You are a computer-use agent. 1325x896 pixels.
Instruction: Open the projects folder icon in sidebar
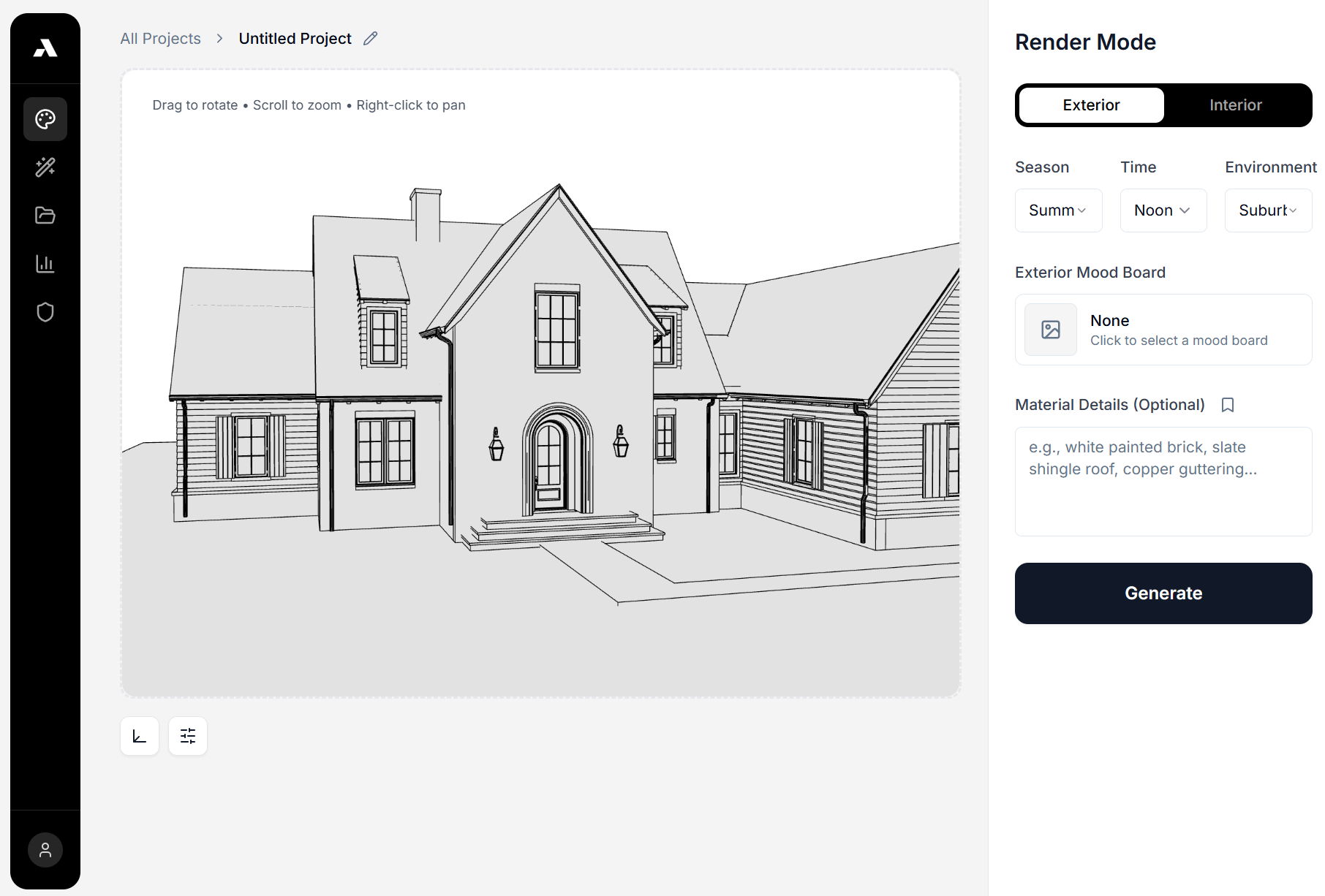pyautogui.click(x=45, y=215)
